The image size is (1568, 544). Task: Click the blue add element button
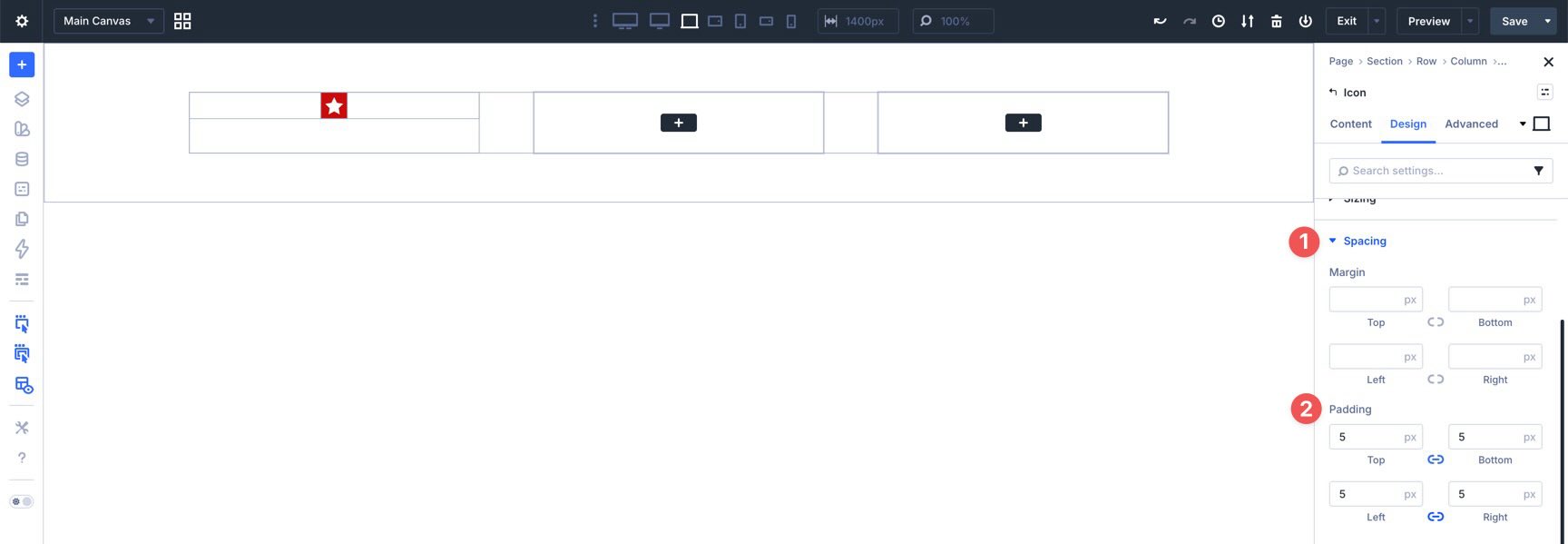point(22,64)
